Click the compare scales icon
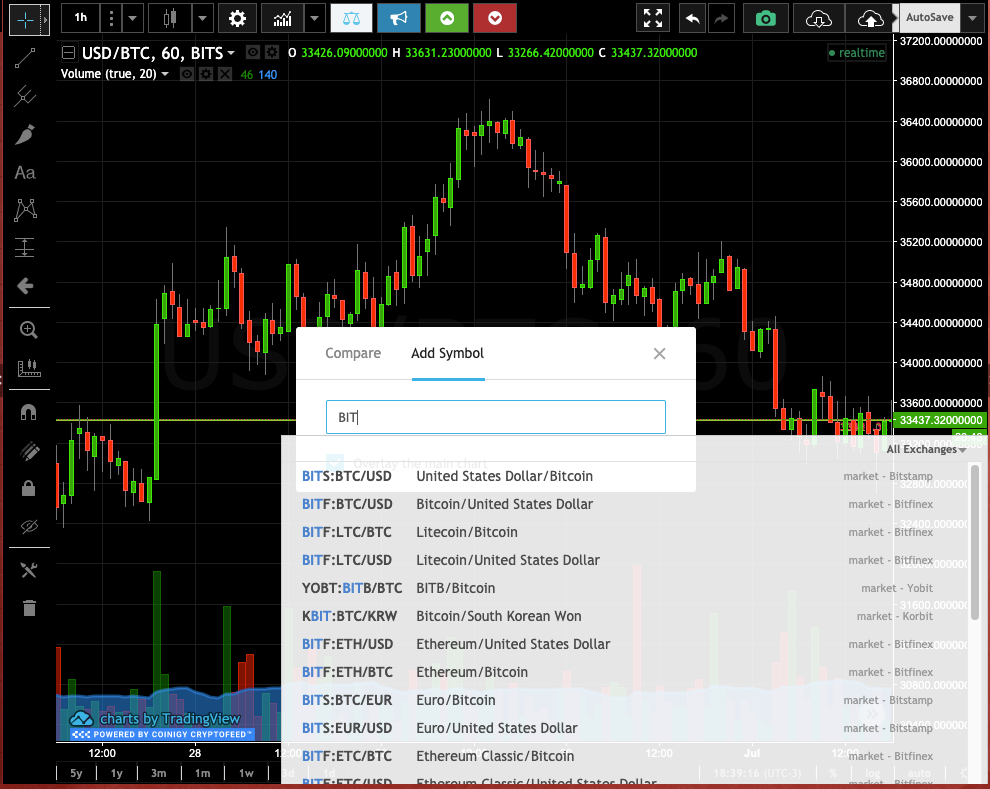 (x=351, y=18)
